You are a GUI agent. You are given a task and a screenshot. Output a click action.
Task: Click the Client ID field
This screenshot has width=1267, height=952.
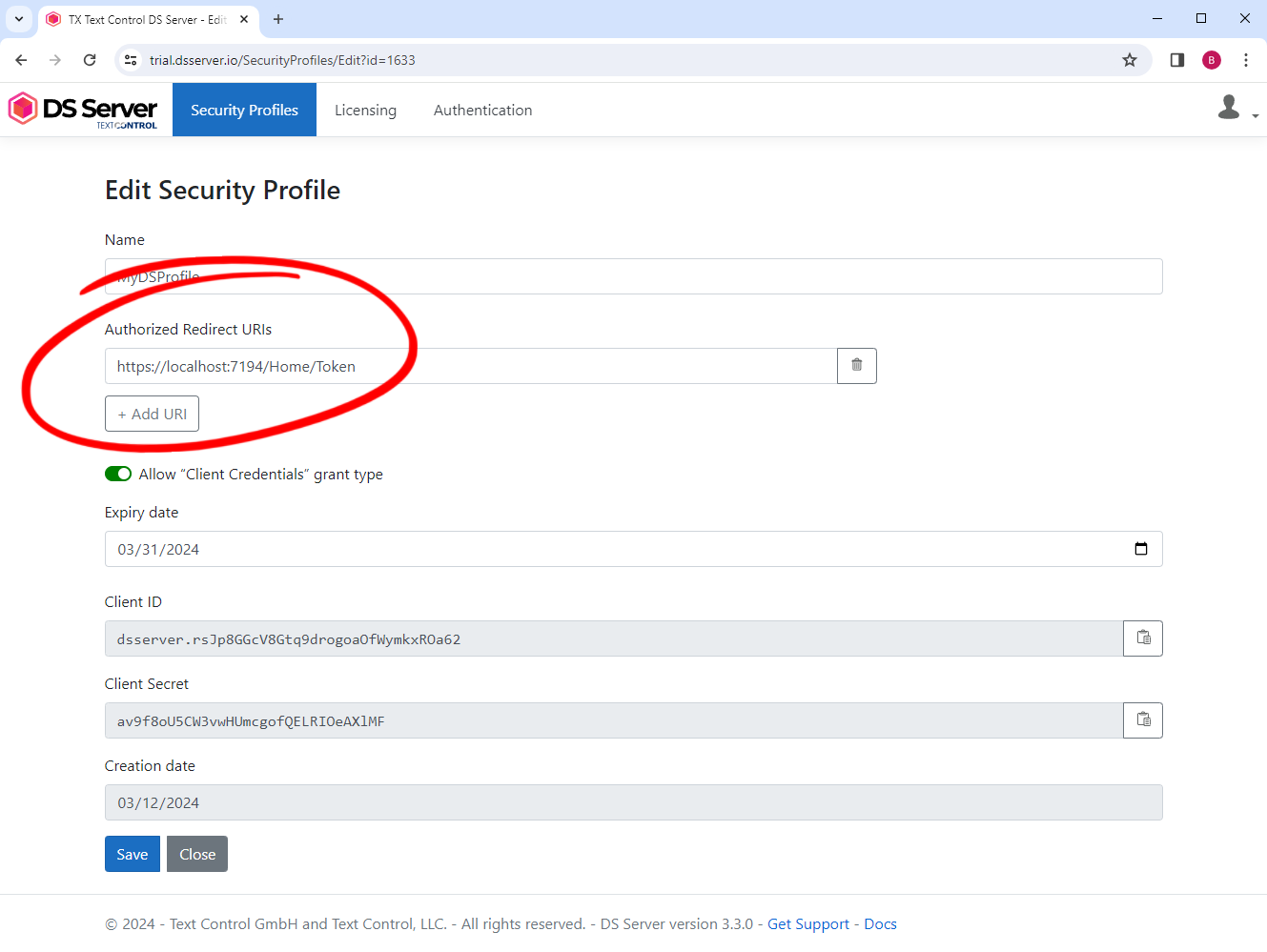click(614, 638)
